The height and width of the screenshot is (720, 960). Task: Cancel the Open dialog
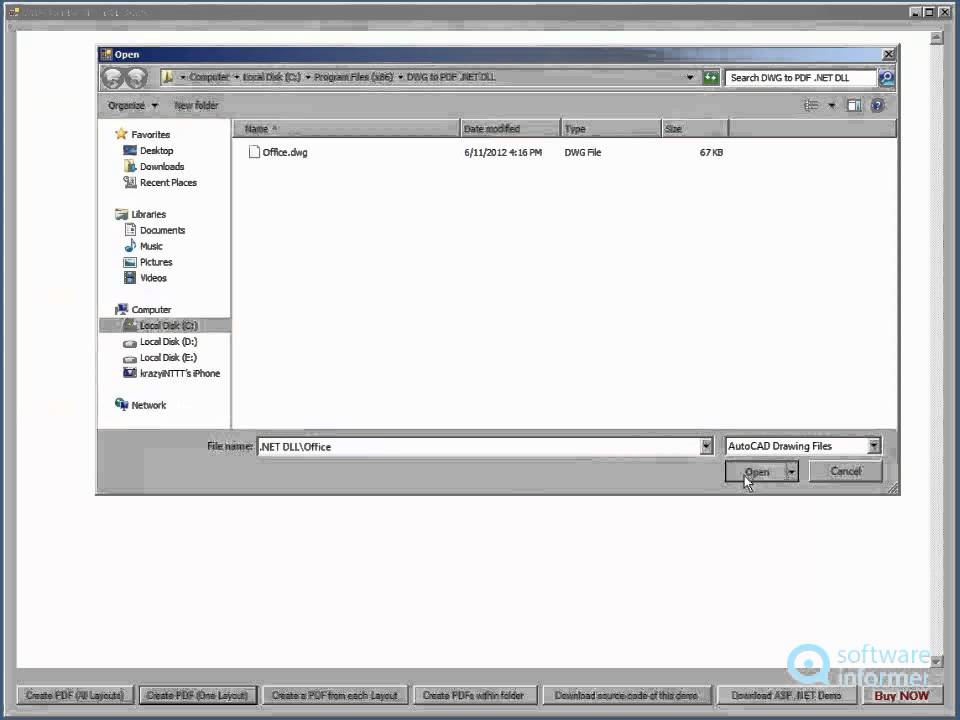[x=846, y=471]
